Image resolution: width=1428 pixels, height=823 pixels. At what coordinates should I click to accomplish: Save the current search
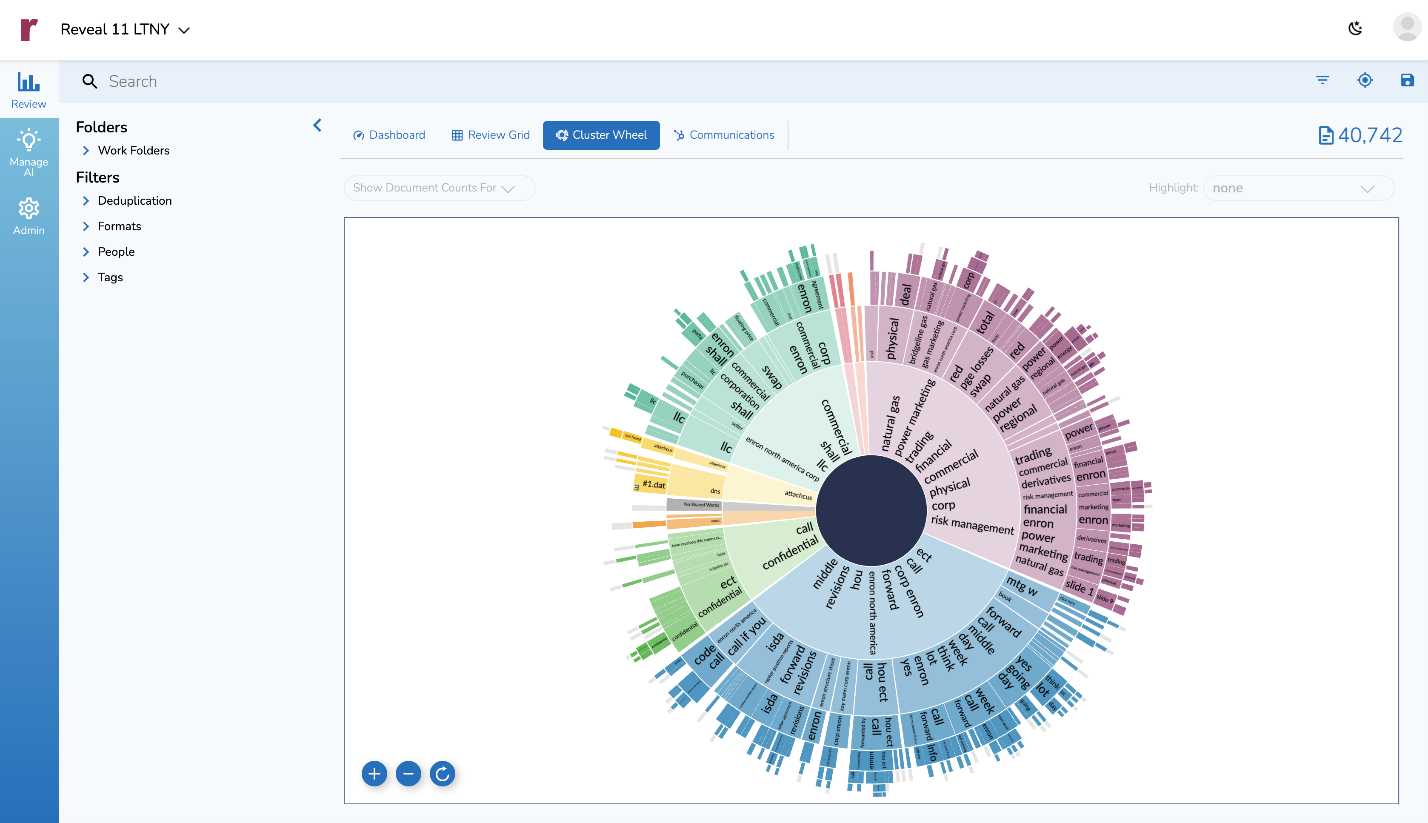[x=1407, y=80]
